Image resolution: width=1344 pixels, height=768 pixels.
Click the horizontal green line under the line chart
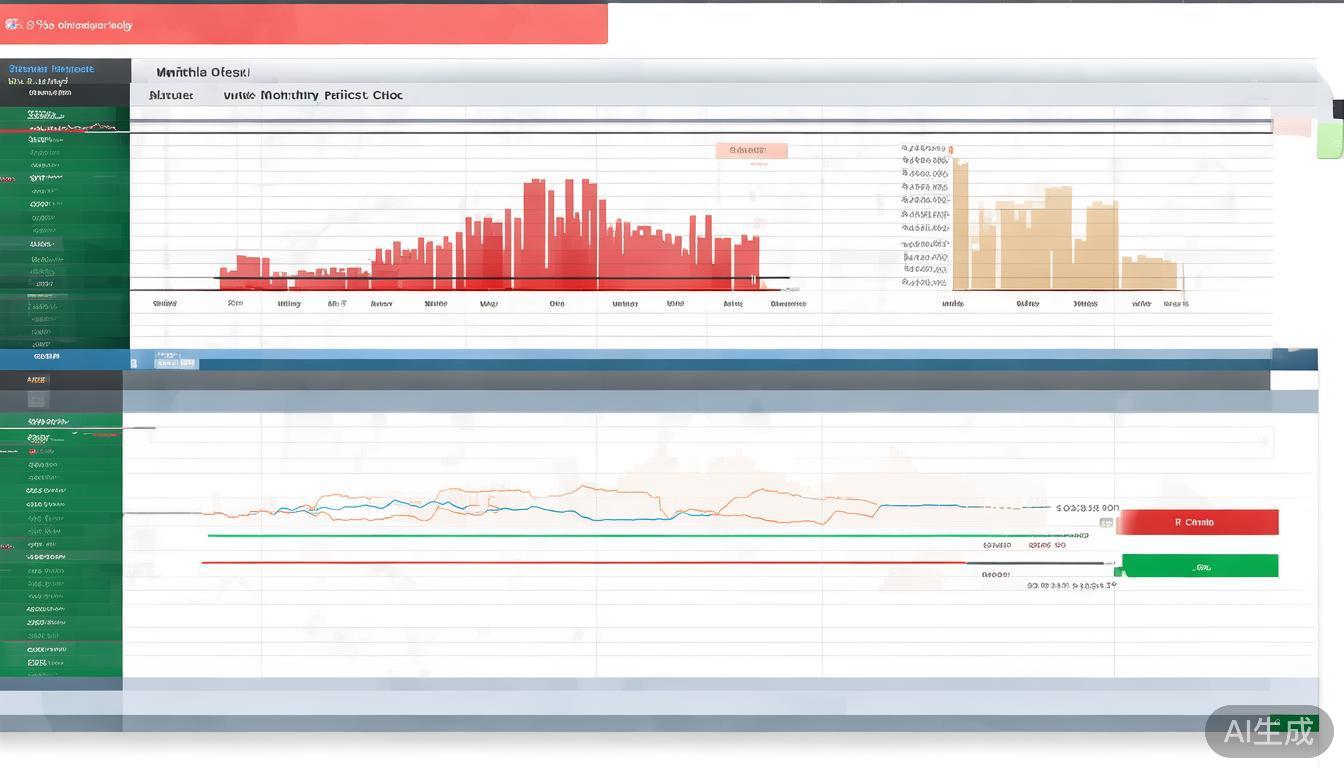click(600, 536)
